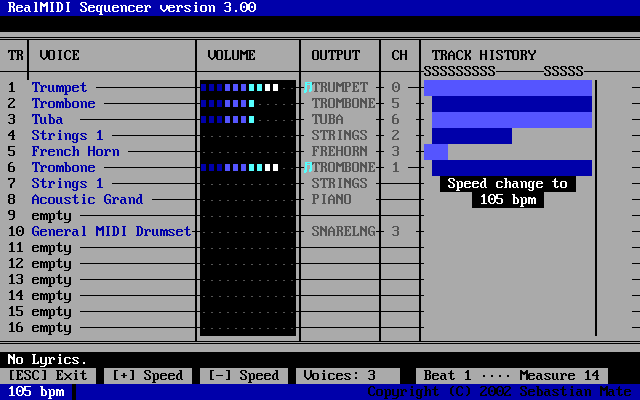
Task: Click the Strings 1 track history bar
Action: coord(471,136)
